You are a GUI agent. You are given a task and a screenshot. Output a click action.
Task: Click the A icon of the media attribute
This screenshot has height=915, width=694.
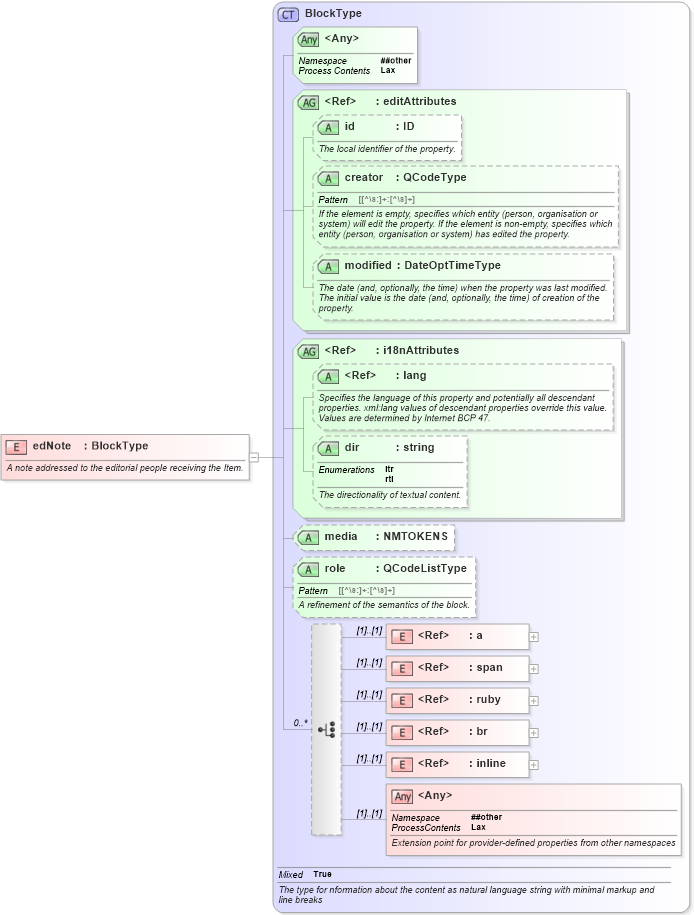pos(309,537)
